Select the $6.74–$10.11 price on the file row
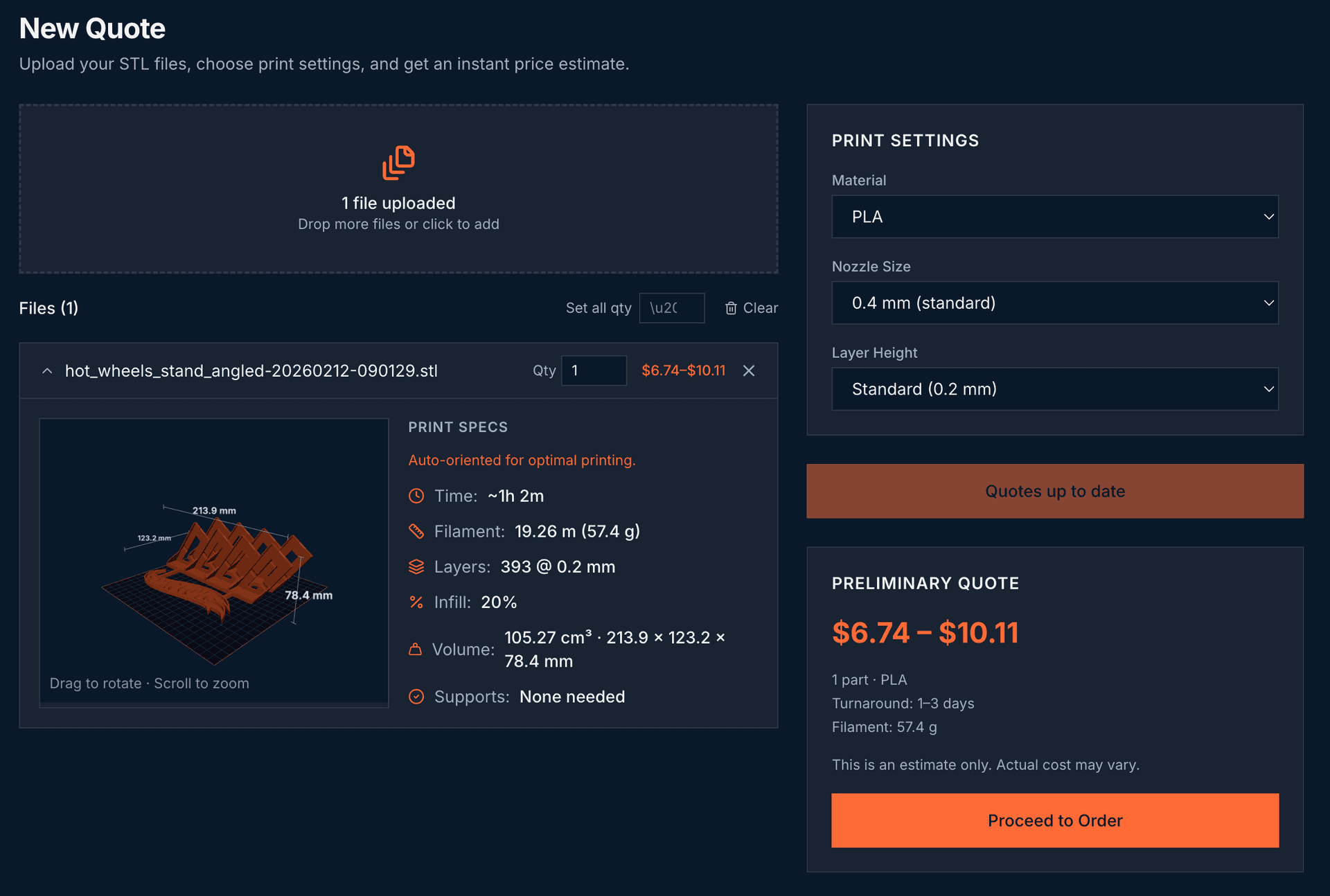 click(x=684, y=370)
